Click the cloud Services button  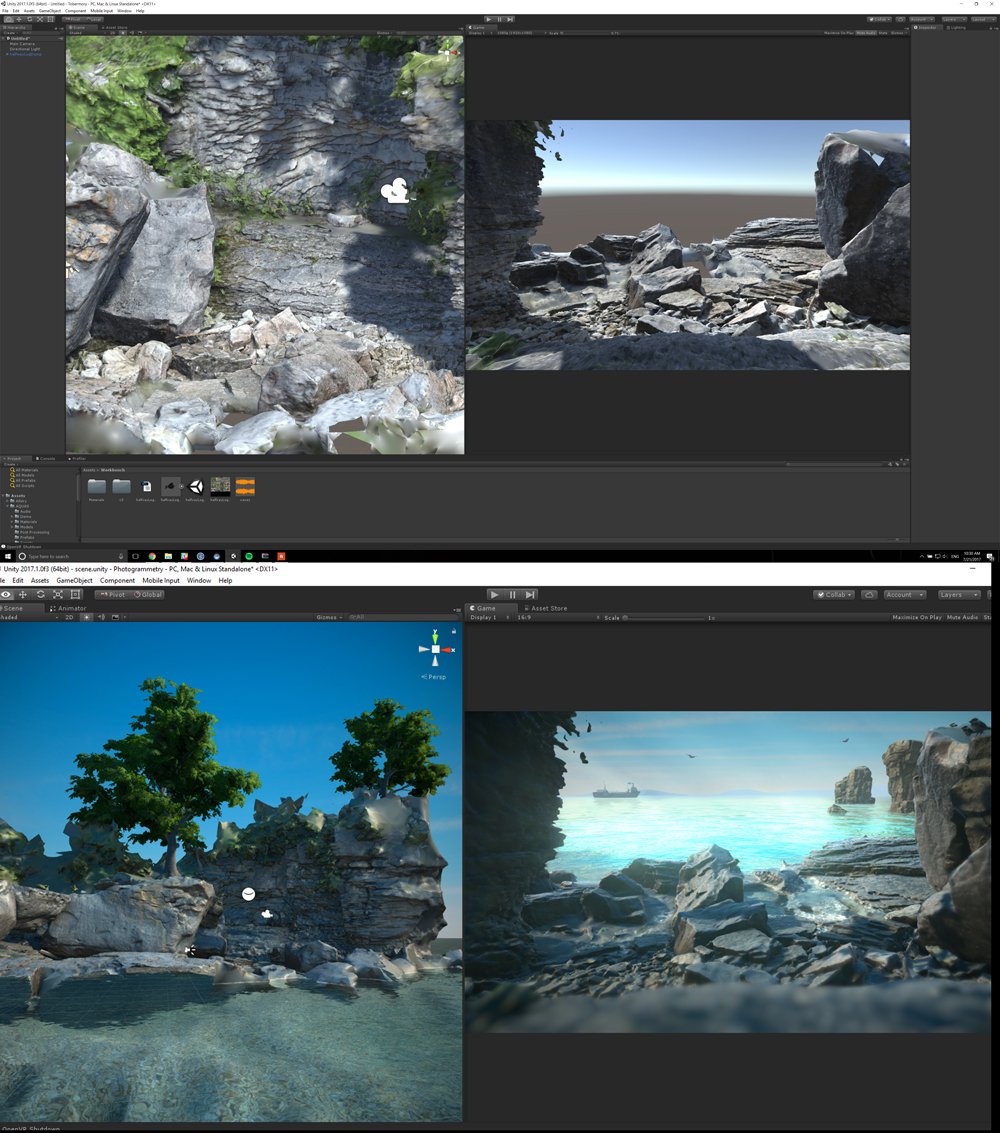tap(870, 595)
